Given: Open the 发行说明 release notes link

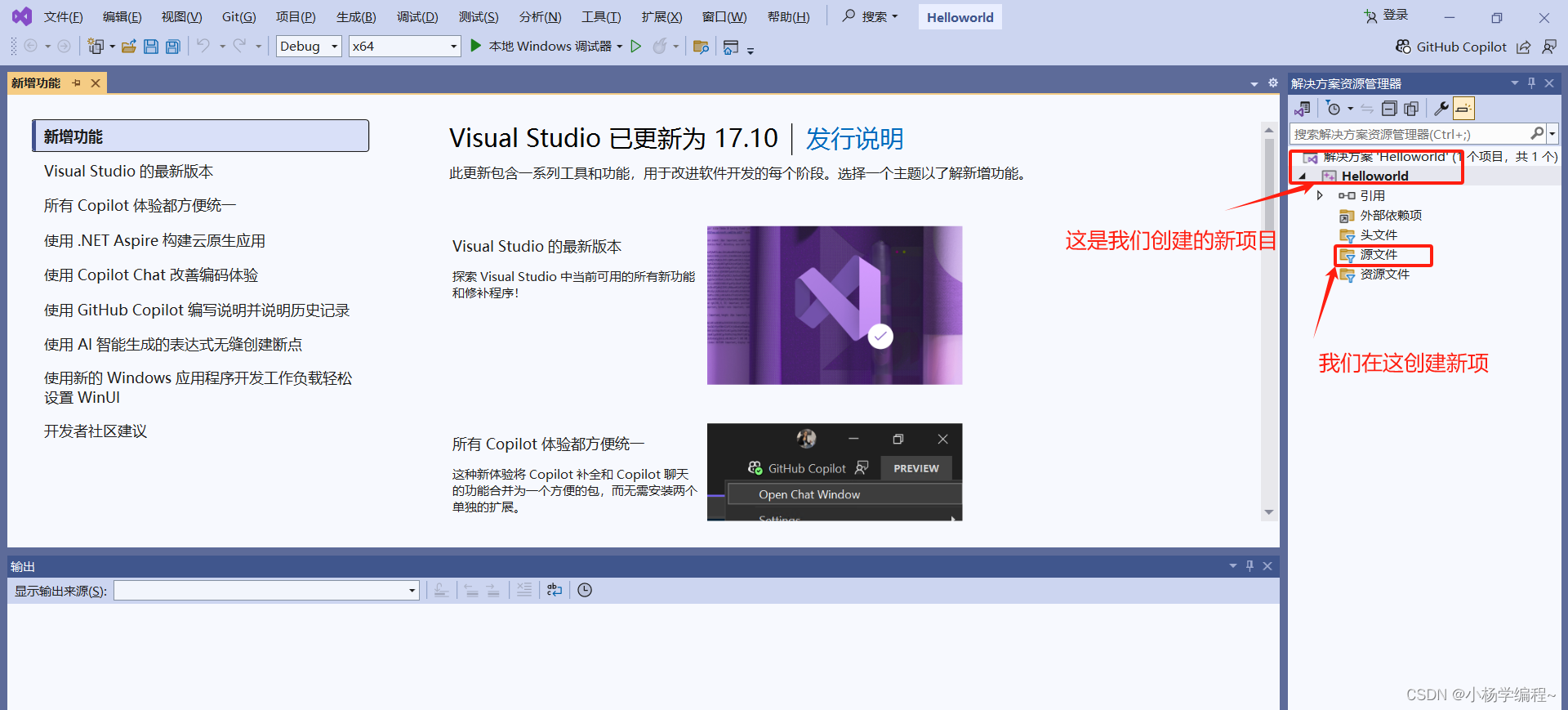Looking at the screenshot, I should 855,139.
